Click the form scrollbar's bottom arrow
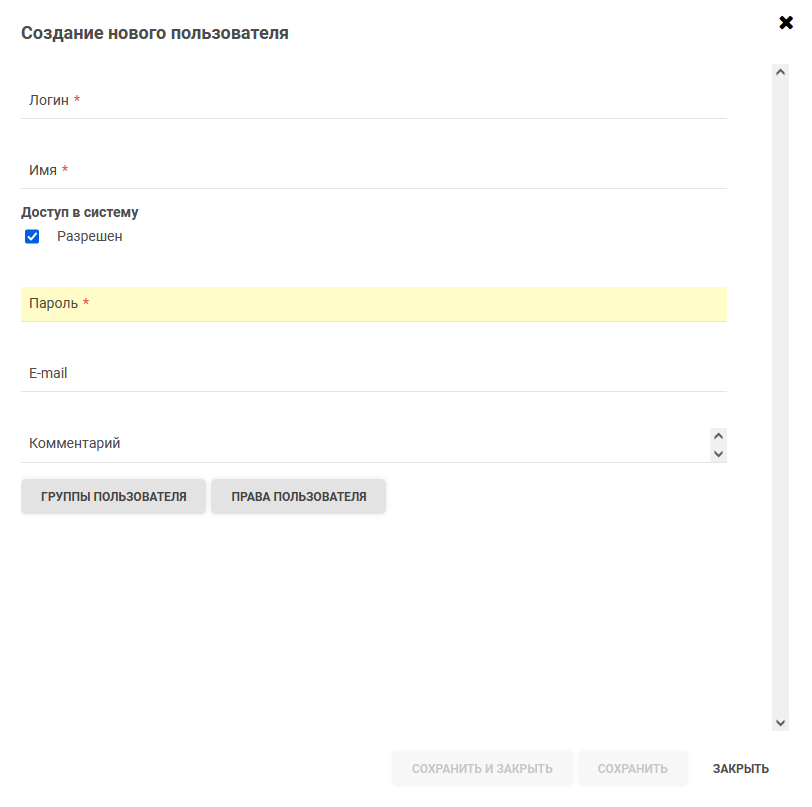Viewport: 812px width, 807px height. tap(780, 723)
